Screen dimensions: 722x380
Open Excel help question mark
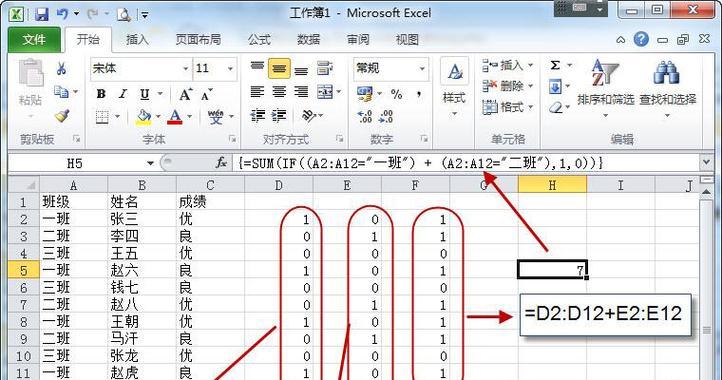tap(641, 39)
